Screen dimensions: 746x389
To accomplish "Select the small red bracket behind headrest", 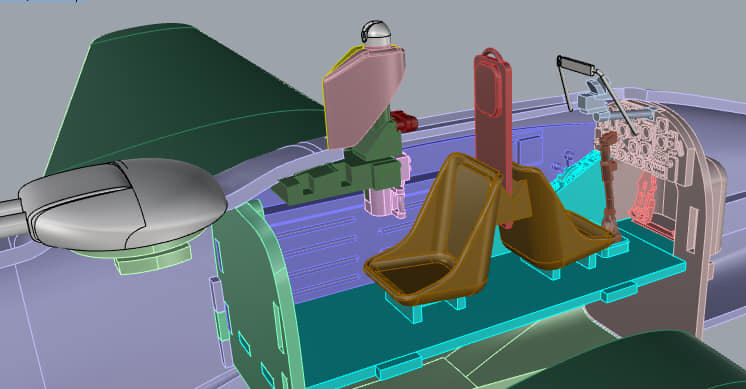I will click(x=404, y=121).
